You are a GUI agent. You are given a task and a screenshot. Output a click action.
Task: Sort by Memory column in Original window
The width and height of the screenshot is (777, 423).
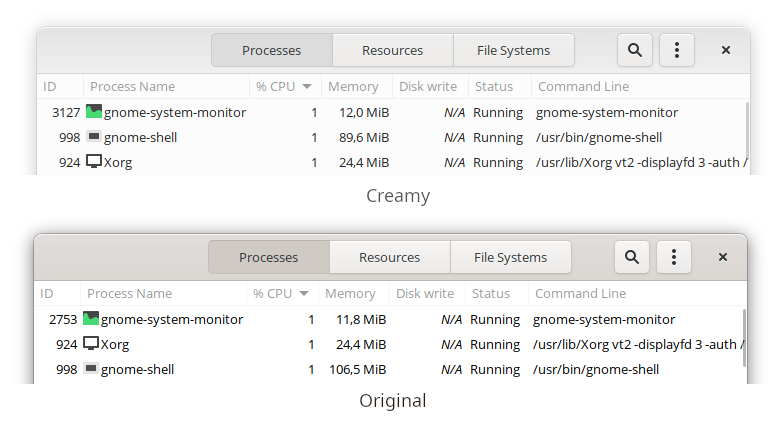click(354, 294)
